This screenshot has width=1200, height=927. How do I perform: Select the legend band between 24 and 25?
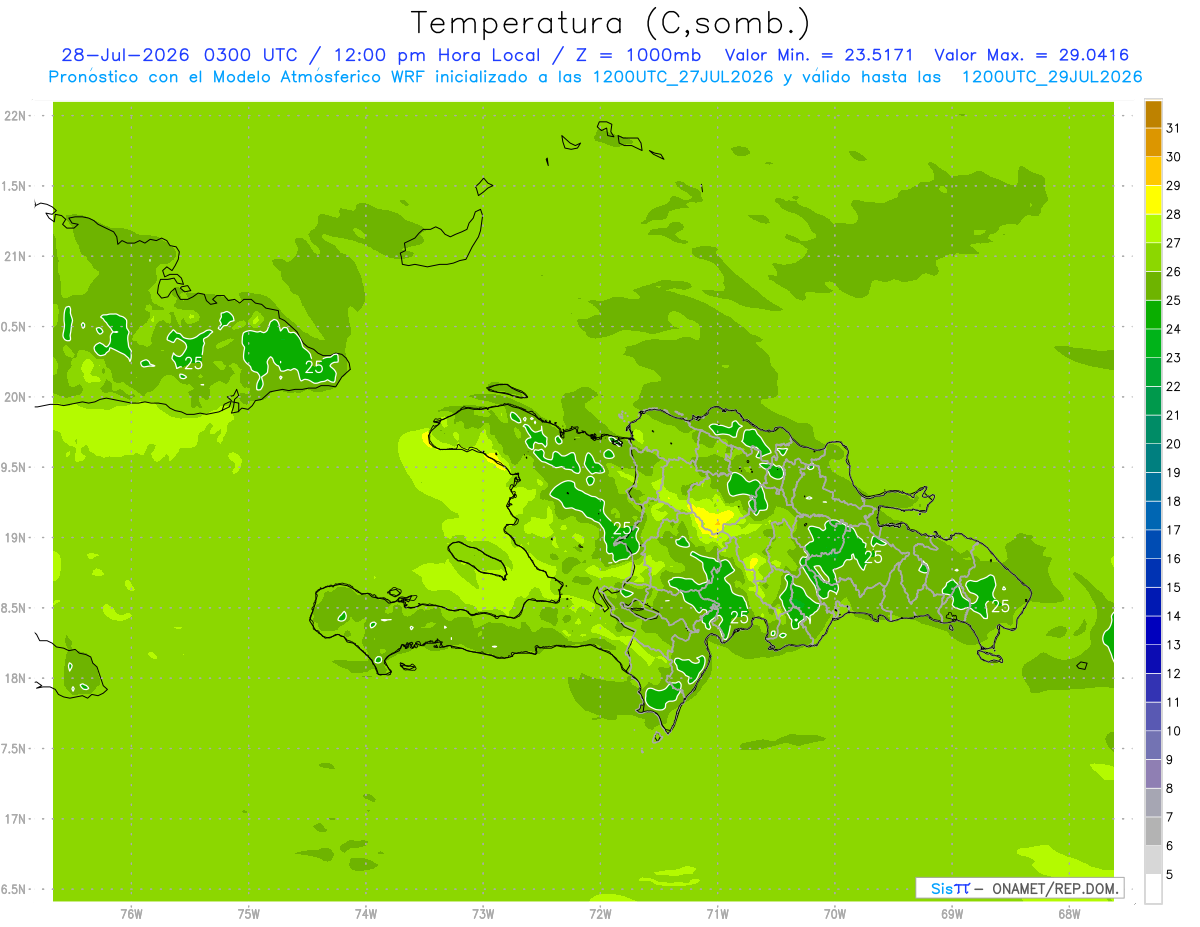click(1153, 314)
